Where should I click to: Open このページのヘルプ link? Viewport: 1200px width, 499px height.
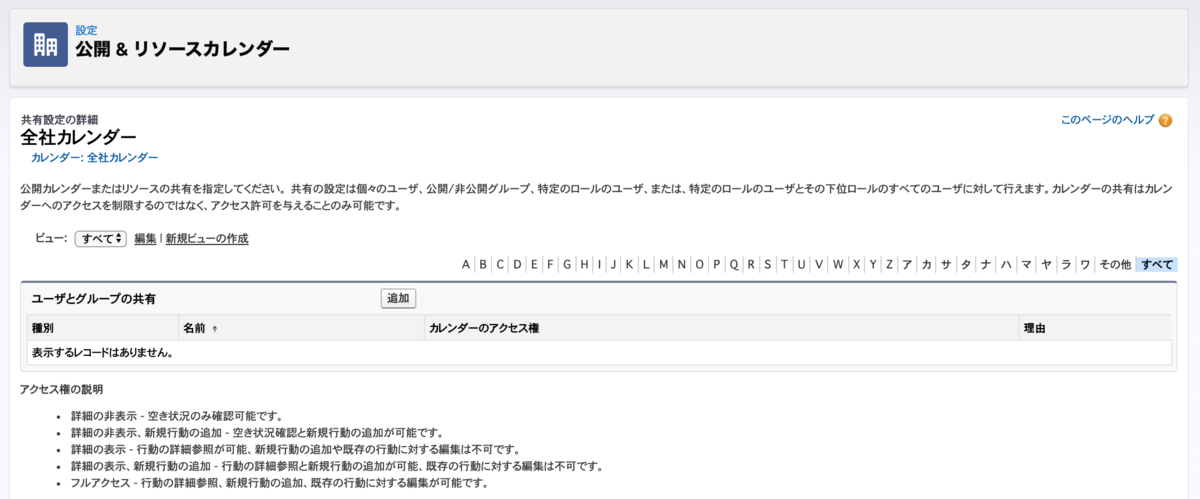[1107, 120]
